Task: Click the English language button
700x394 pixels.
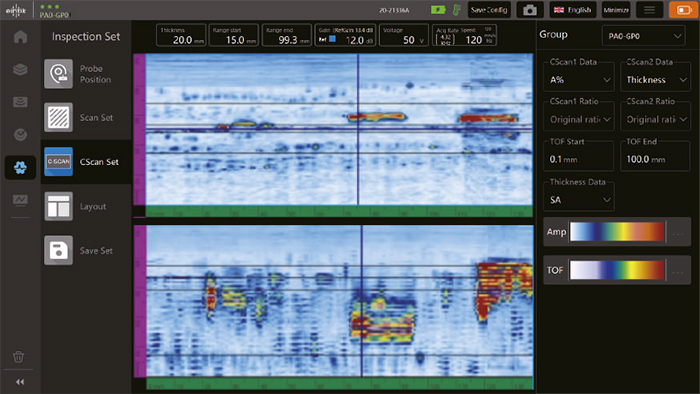Action: point(573,10)
